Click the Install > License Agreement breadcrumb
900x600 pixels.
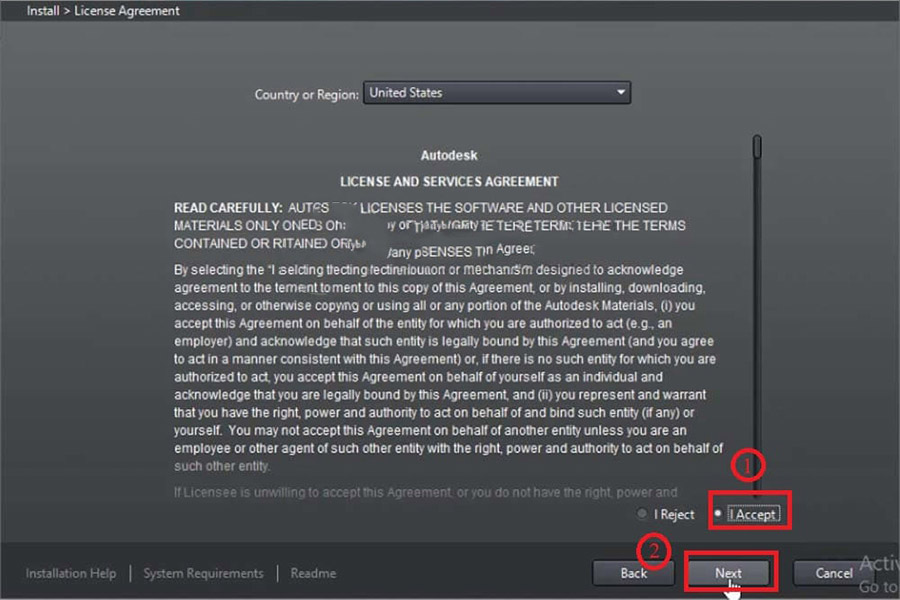click(103, 10)
